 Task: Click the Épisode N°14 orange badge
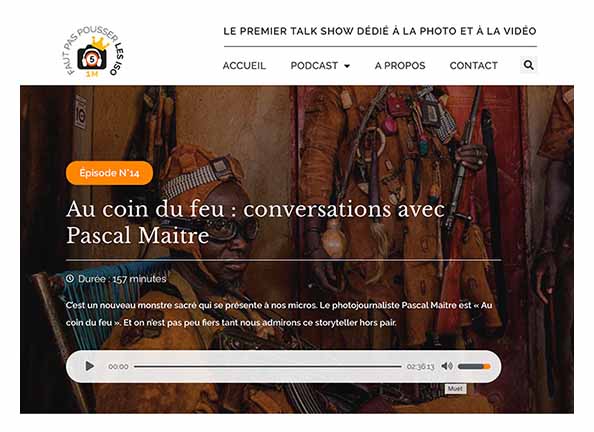(109, 173)
